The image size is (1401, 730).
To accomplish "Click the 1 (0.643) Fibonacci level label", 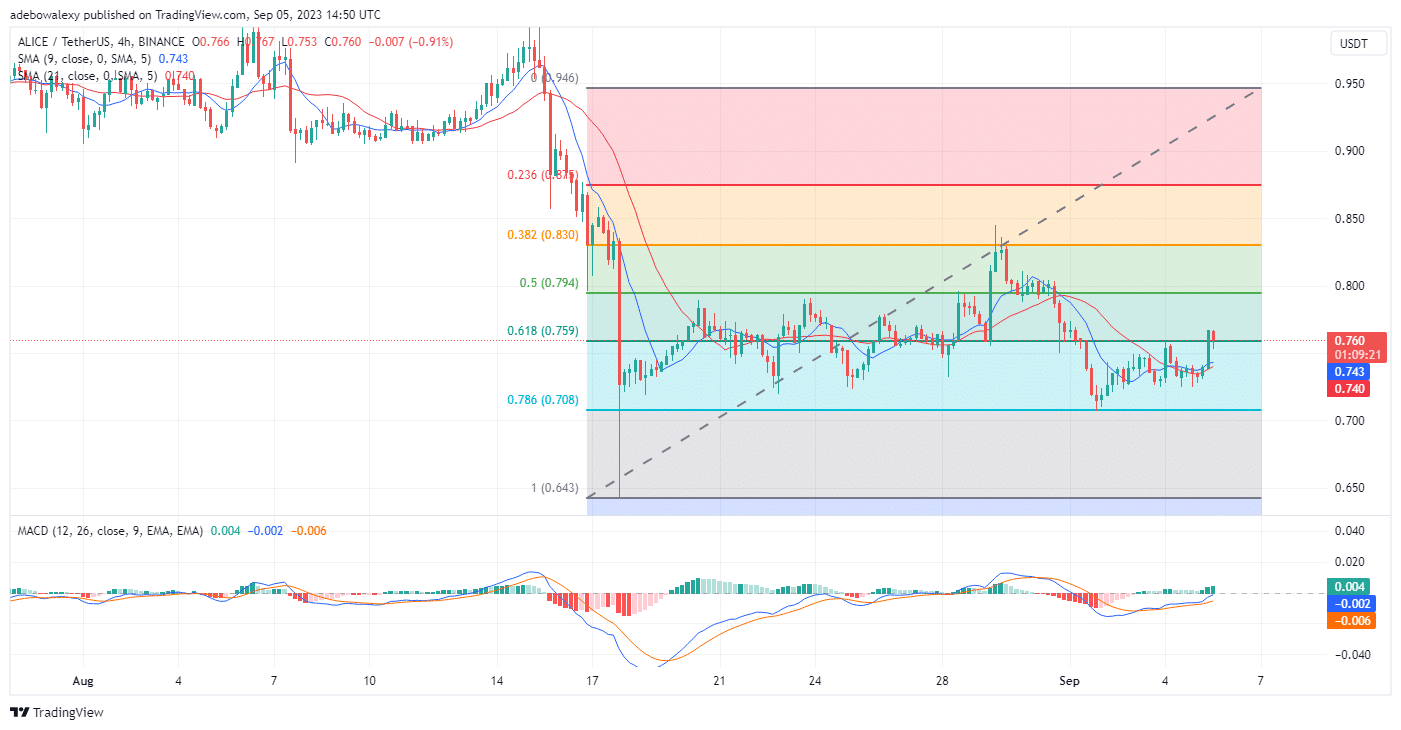I will point(555,488).
